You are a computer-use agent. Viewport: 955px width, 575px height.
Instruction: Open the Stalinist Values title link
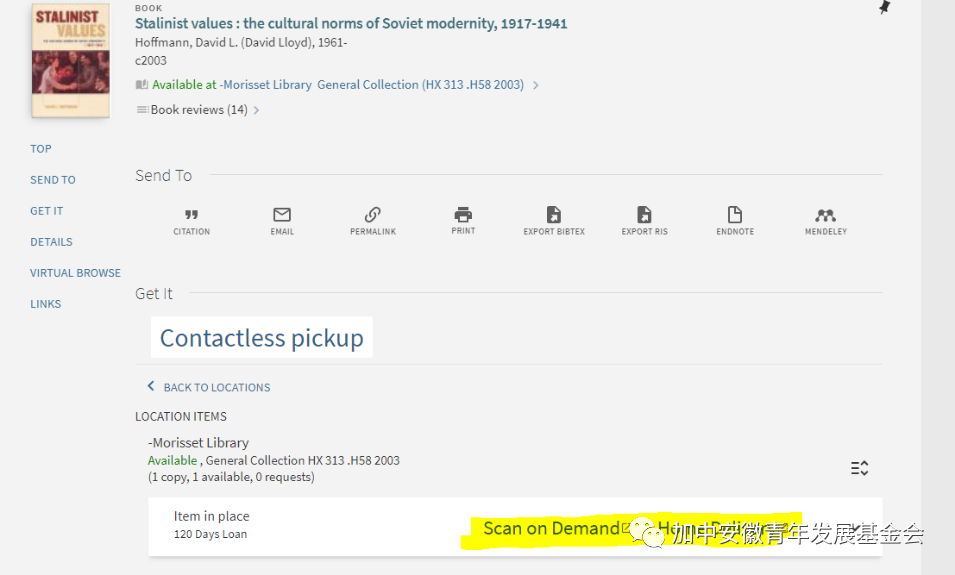pyautogui.click(x=351, y=23)
